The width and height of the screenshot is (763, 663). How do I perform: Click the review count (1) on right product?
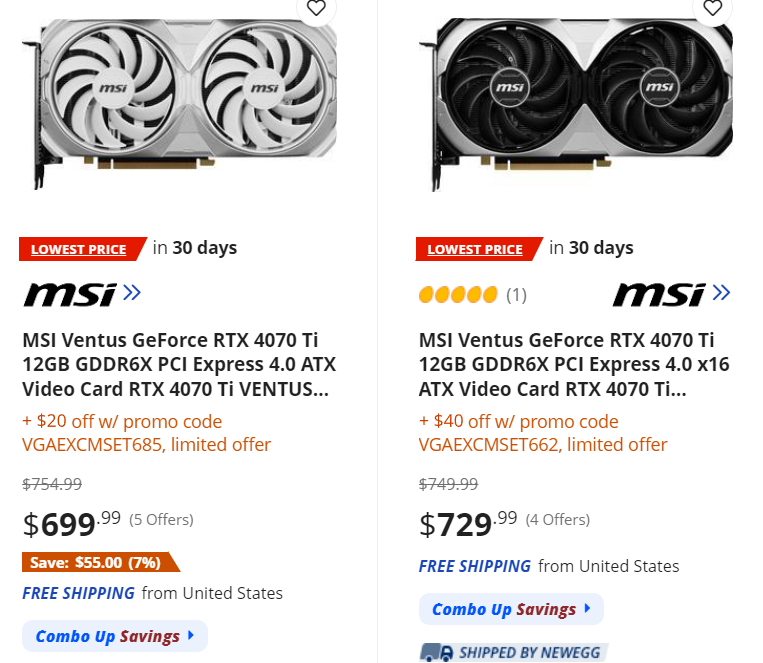click(x=516, y=295)
